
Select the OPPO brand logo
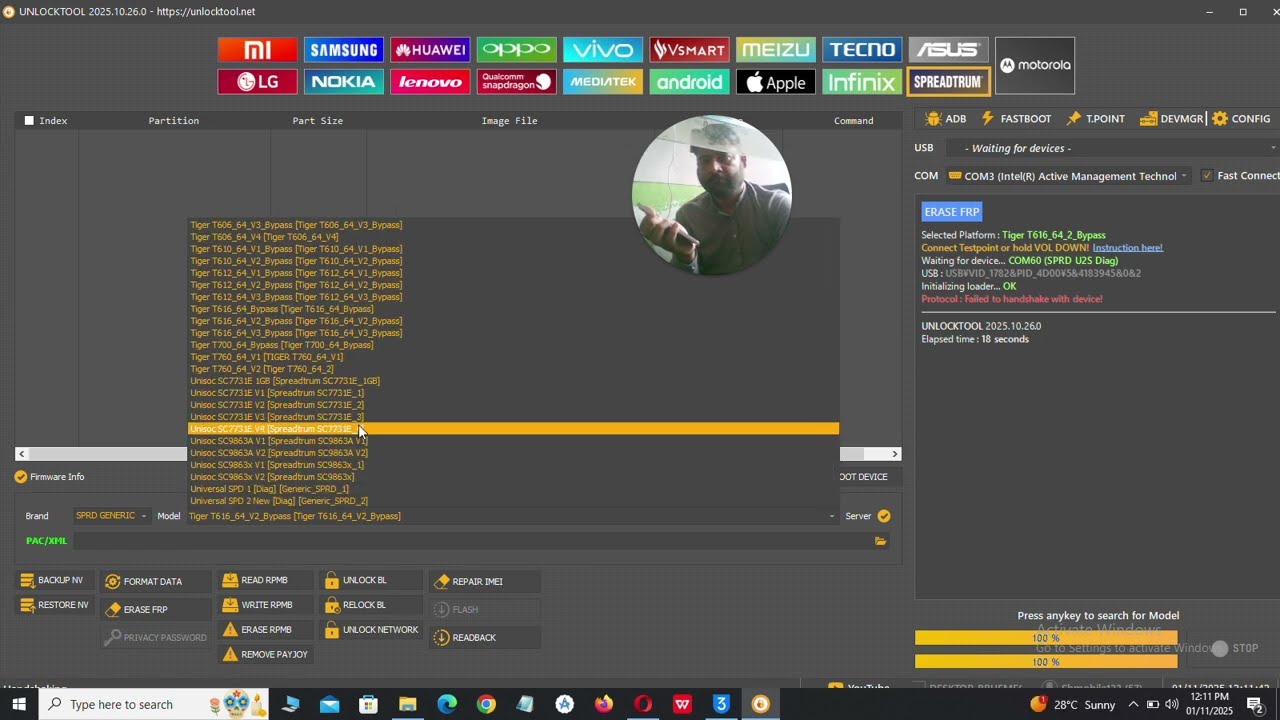click(x=516, y=50)
